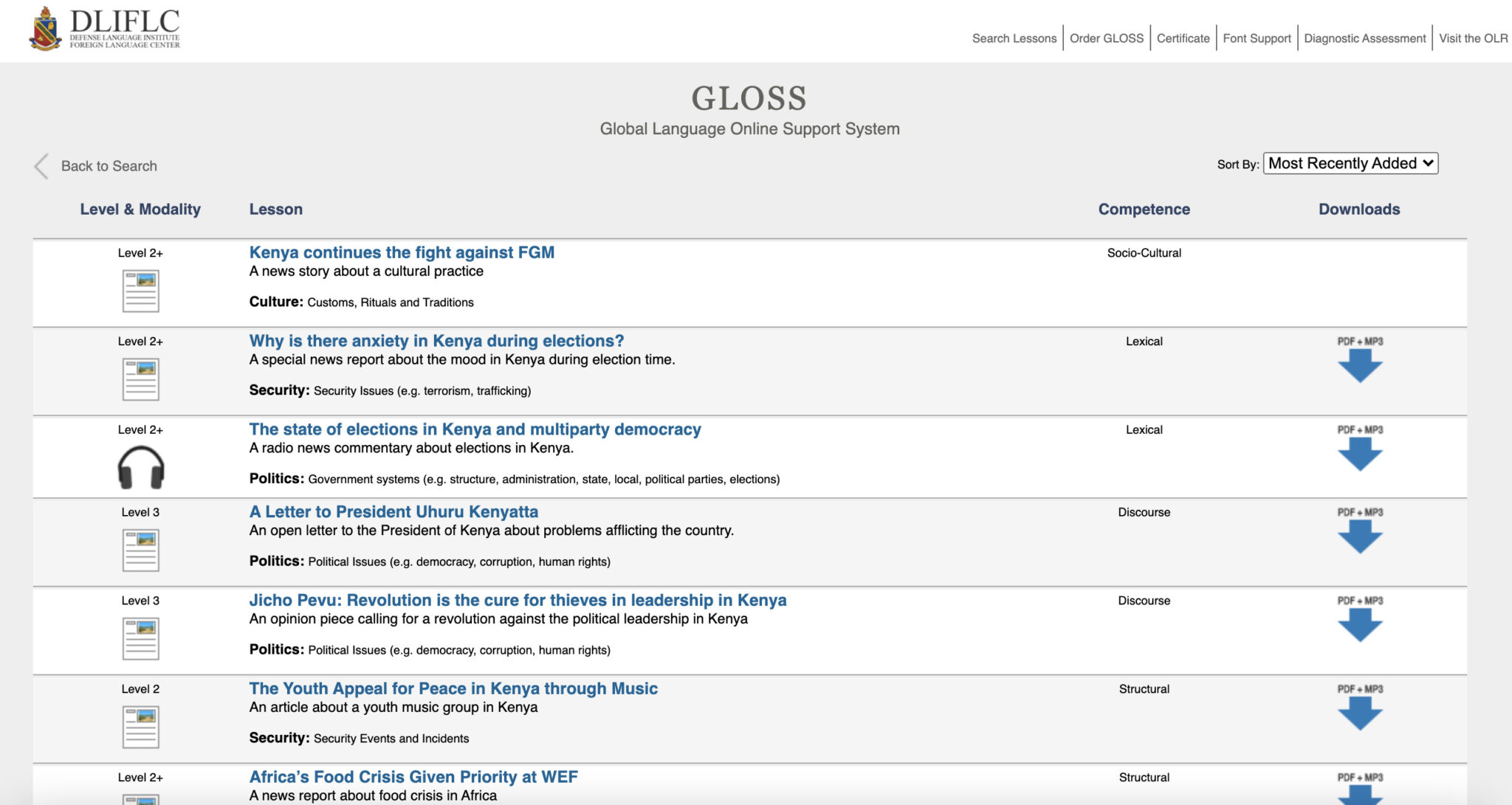Click Politics: Government systems topic text

(x=514, y=479)
